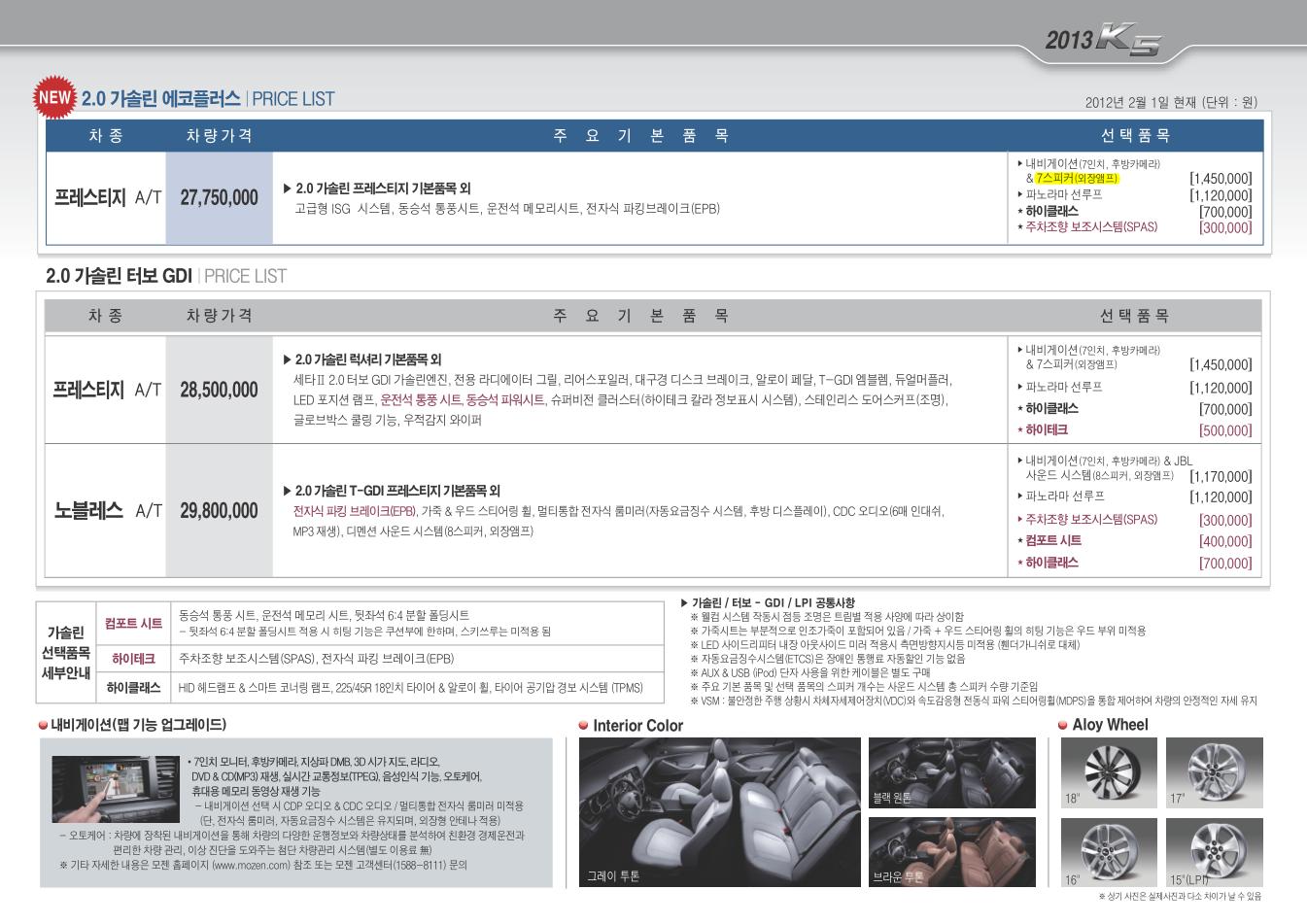The width and height of the screenshot is (1307, 924).
Task: Click the red NEW badge
Action: (x=55, y=97)
